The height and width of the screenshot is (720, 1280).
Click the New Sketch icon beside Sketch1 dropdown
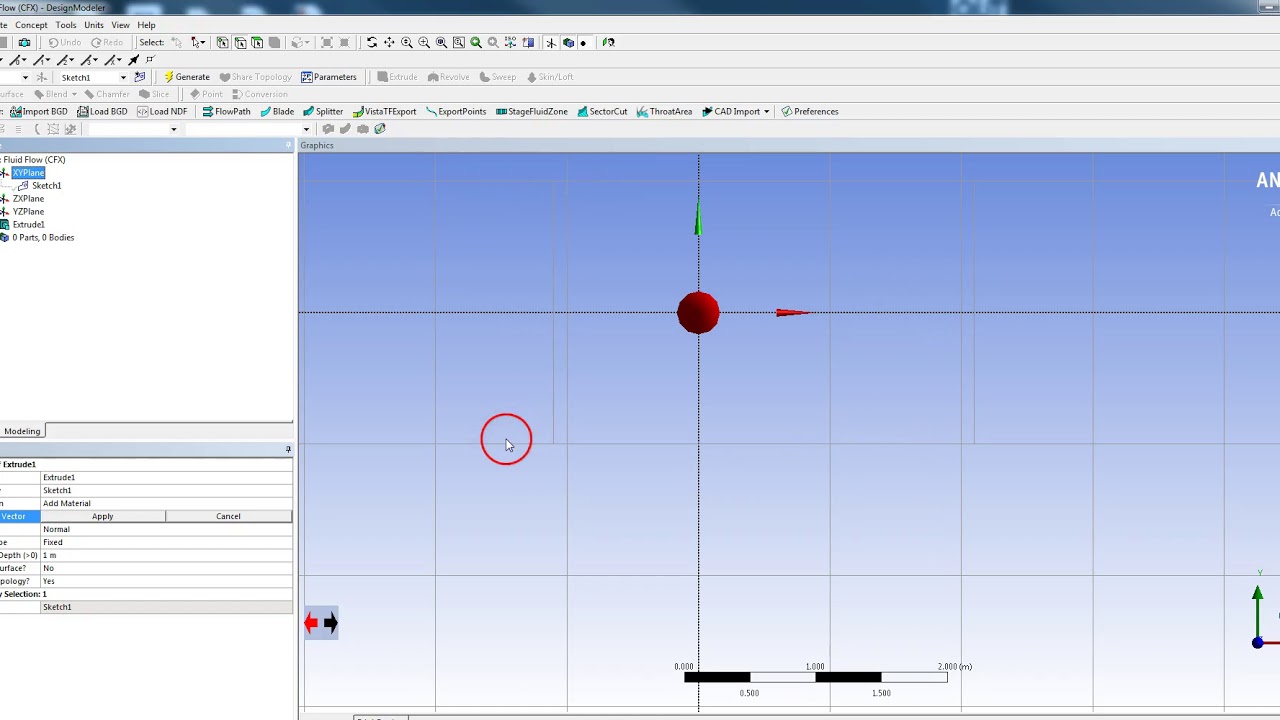[140, 77]
